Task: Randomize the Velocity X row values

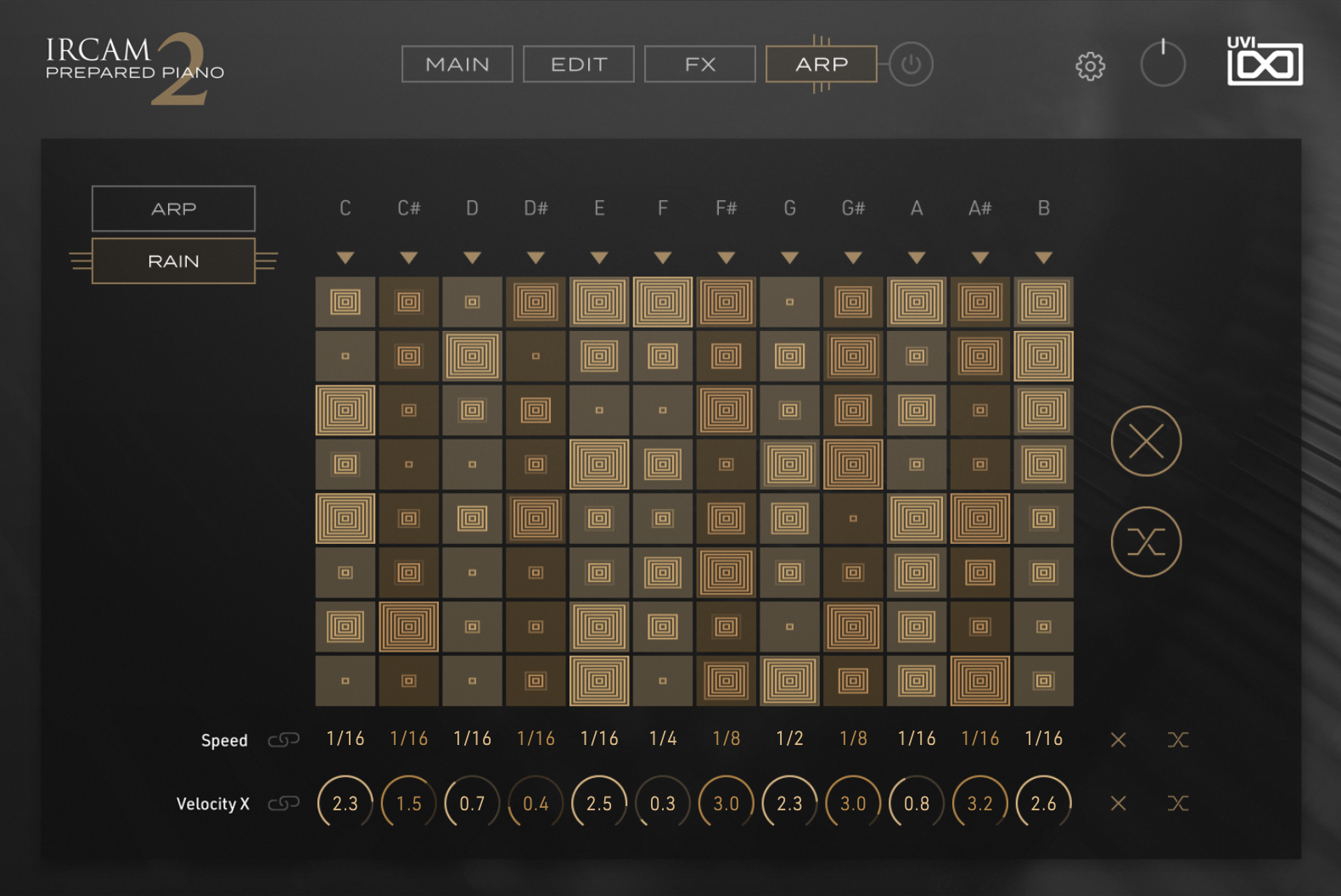Action: point(1178,803)
